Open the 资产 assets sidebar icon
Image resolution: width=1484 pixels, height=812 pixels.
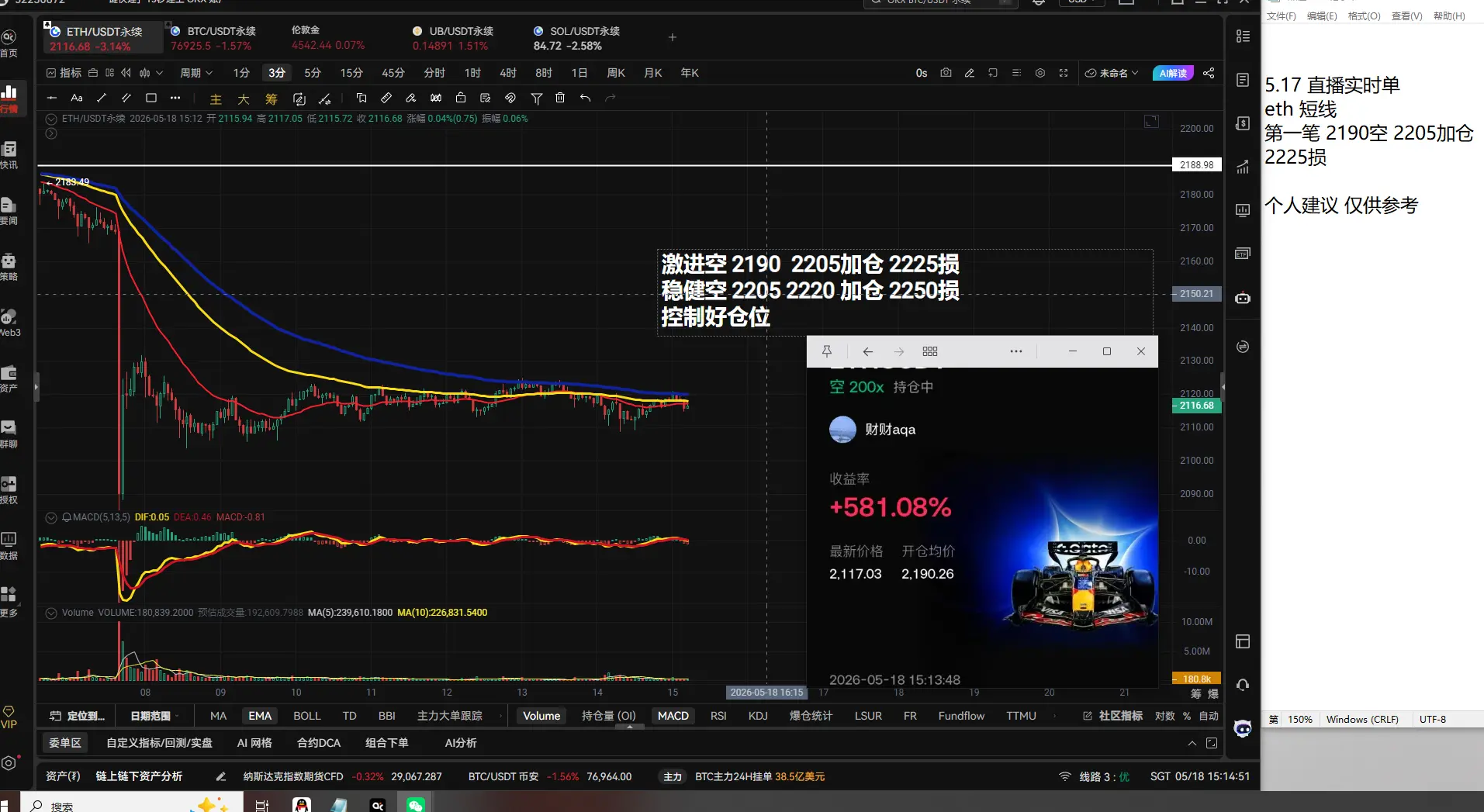tap(9, 378)
